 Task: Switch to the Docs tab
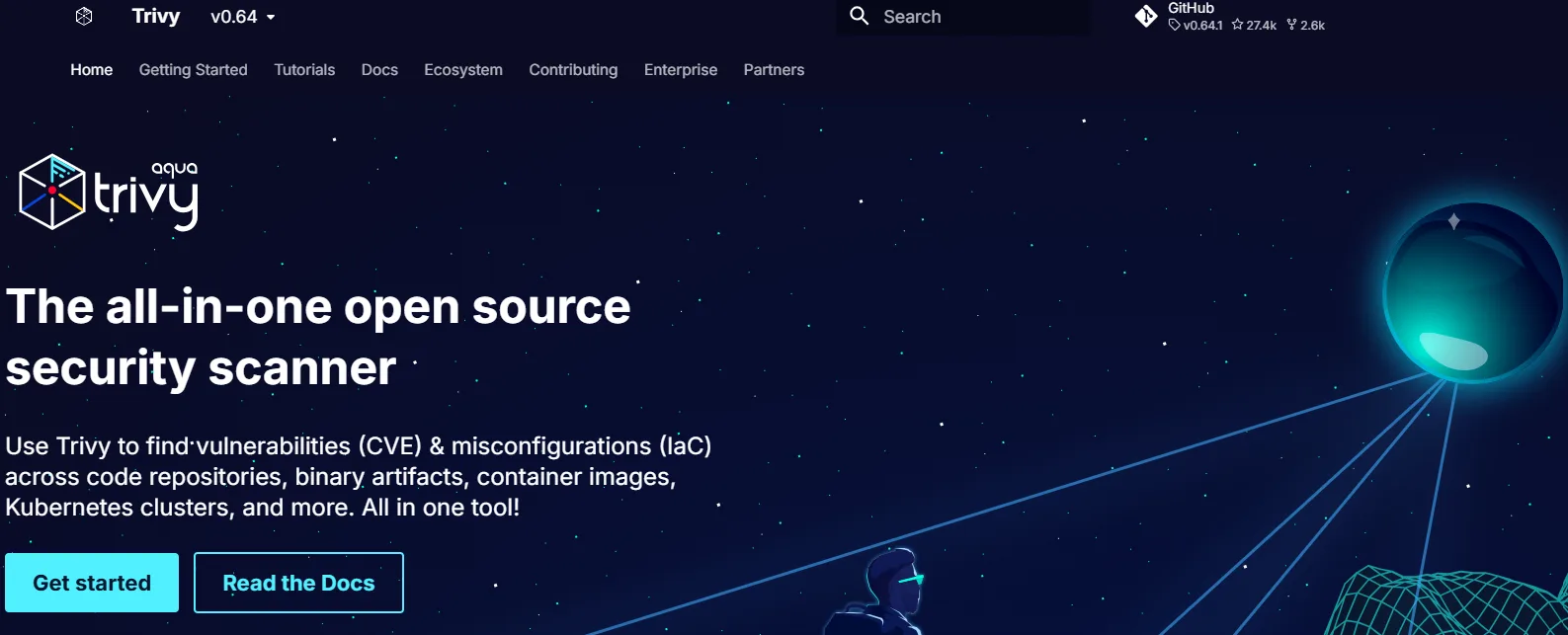(x=379, y=70)
